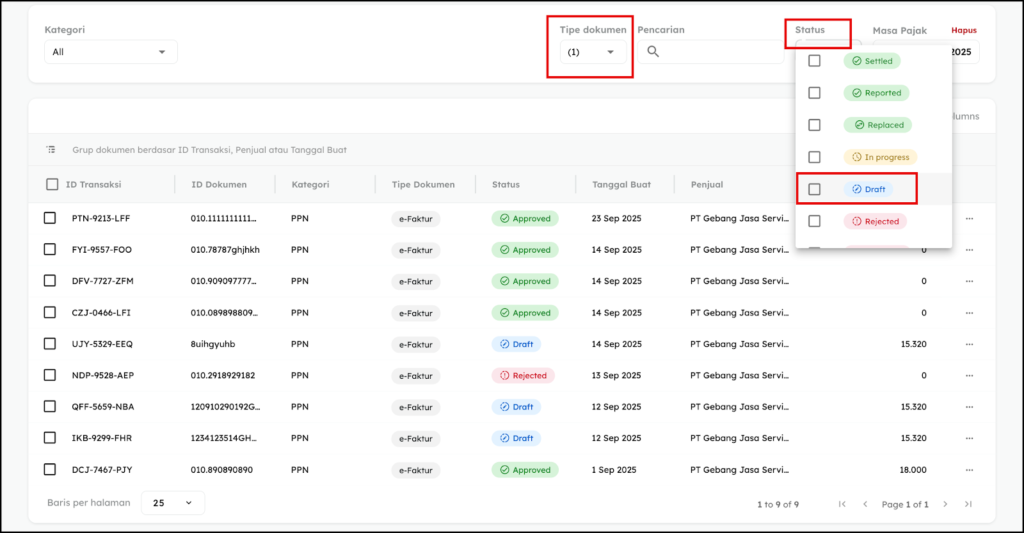Open rows per page dropdown showing 25

click(x=172, y=503)
